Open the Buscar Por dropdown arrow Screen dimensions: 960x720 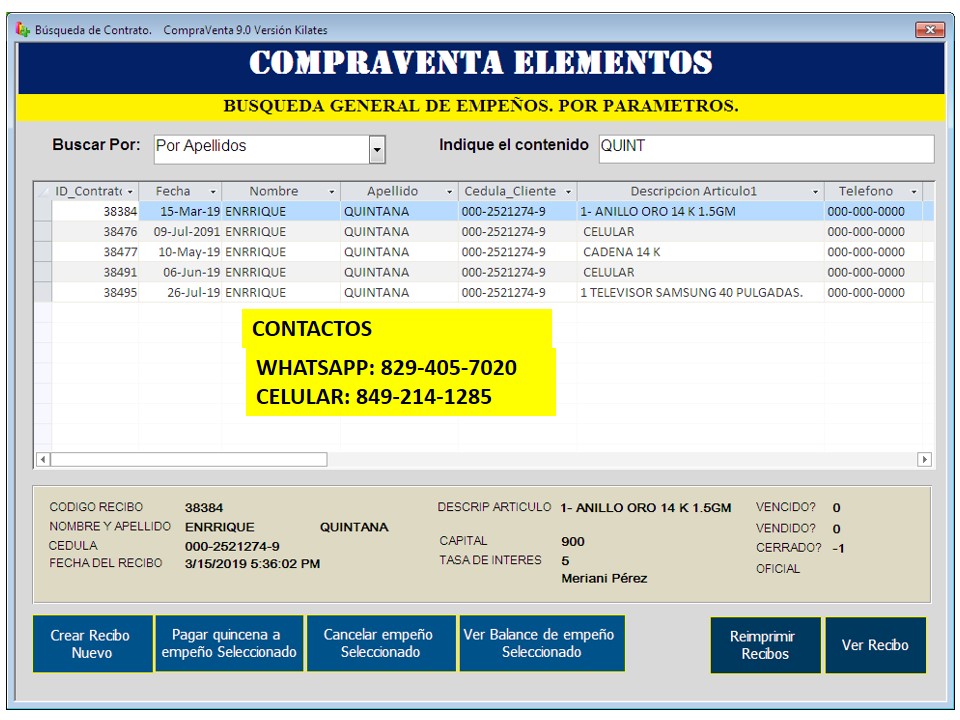pyautogui.click(x=377, y=149)
